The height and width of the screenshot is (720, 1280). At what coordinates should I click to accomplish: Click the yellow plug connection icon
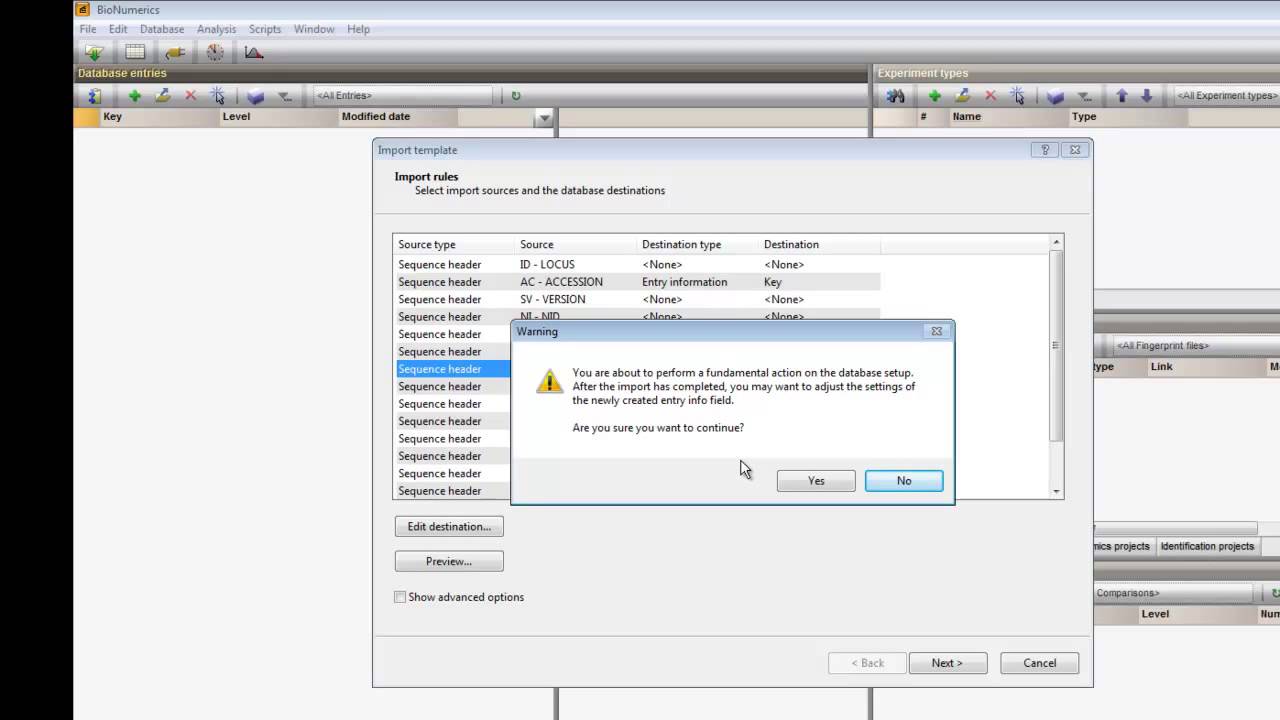point(175,52)
